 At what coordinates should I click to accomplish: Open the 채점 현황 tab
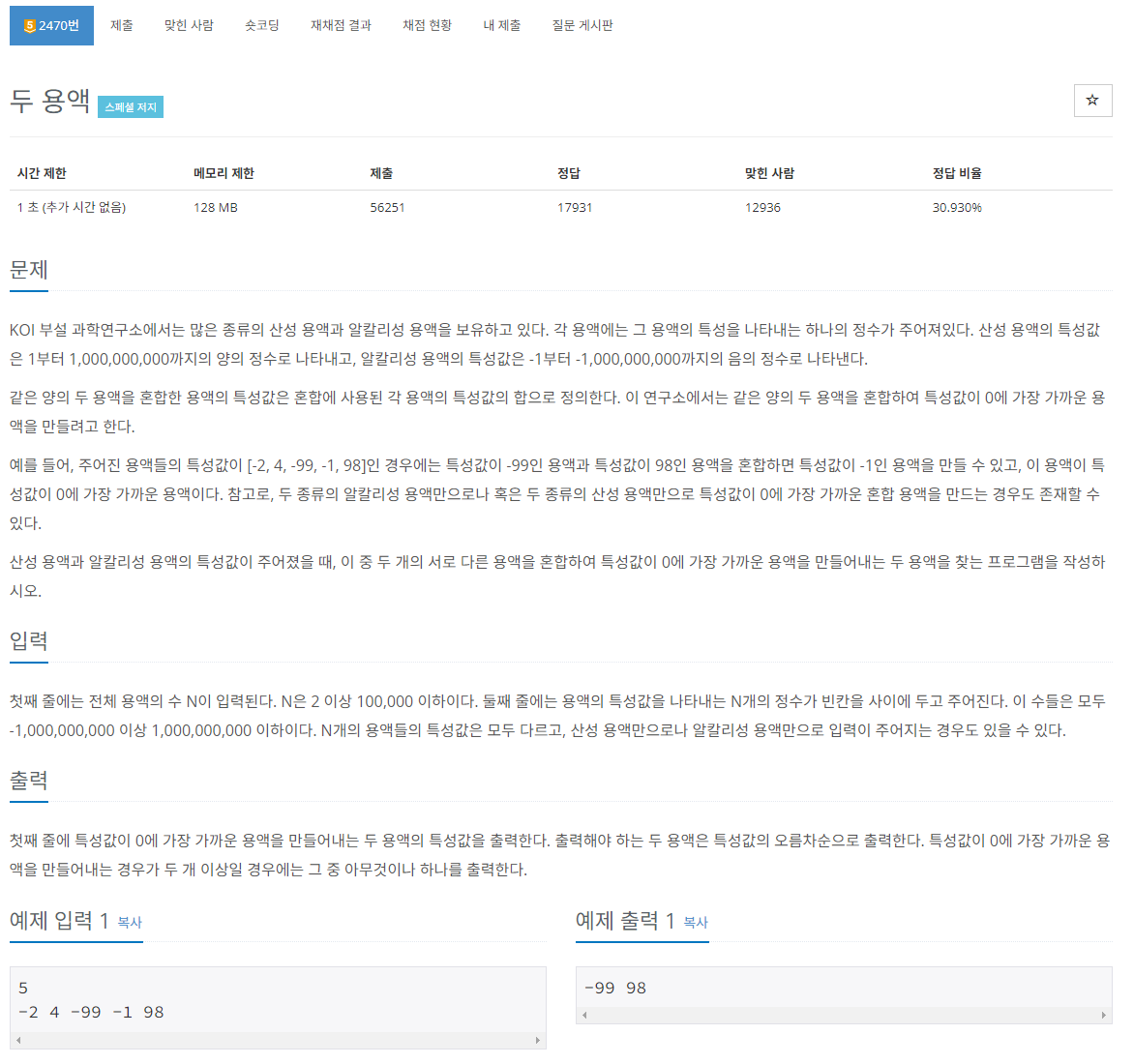click(427, 25)
